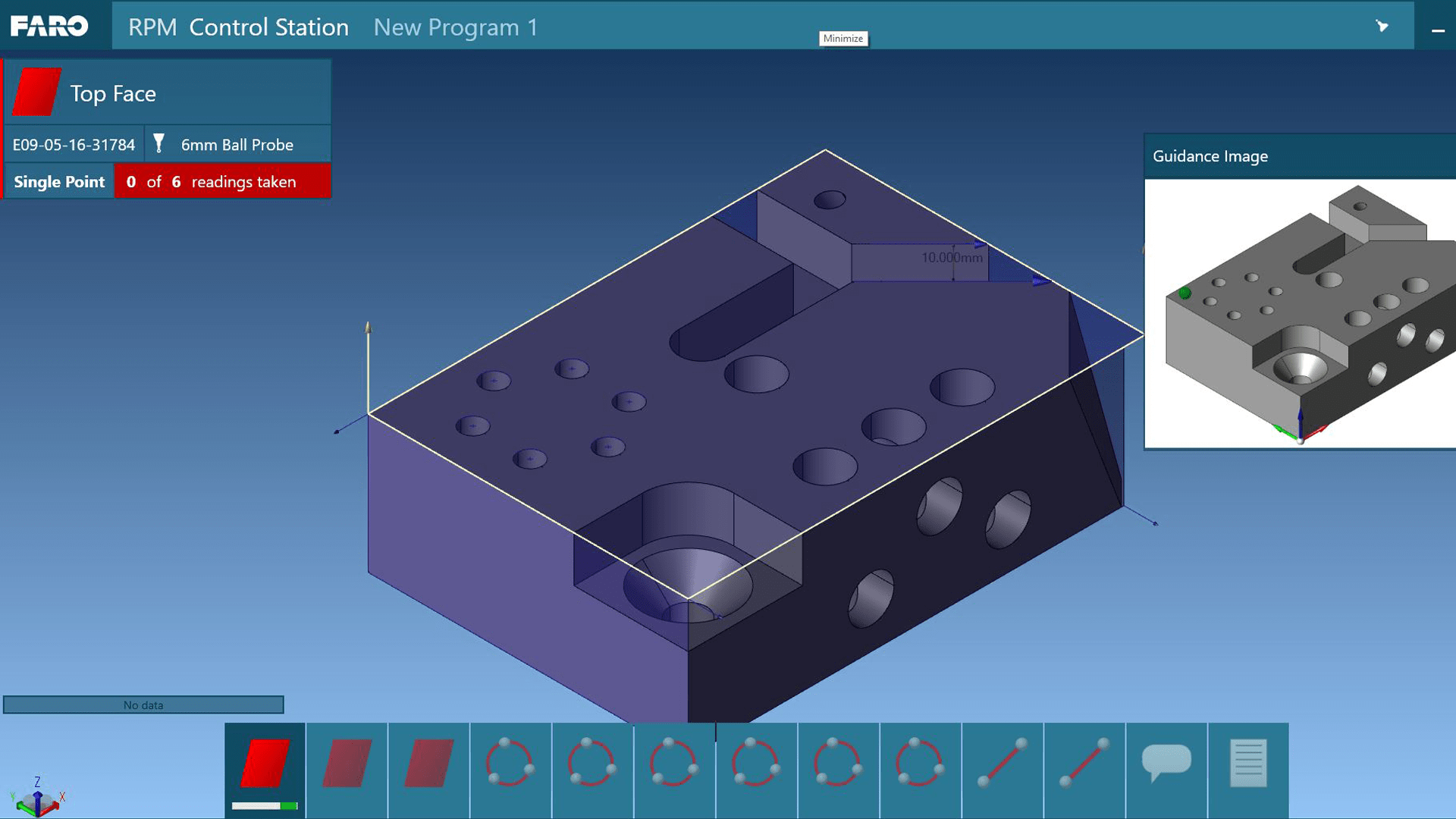Image resolution: width=1456 pixels, height=819 pixels.
Task: Select the last circle measurement step
Action: click(x=920, y=763)
